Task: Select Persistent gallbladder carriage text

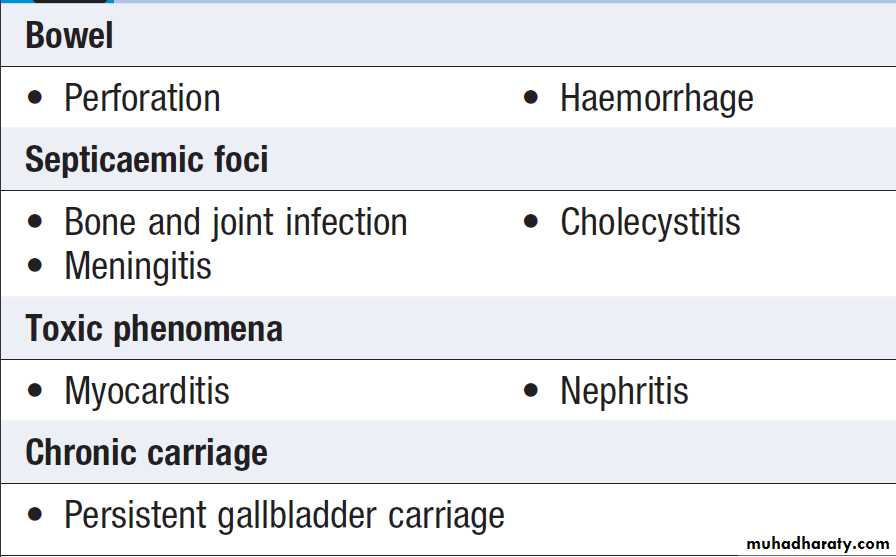Action: [x=284, y=515]
